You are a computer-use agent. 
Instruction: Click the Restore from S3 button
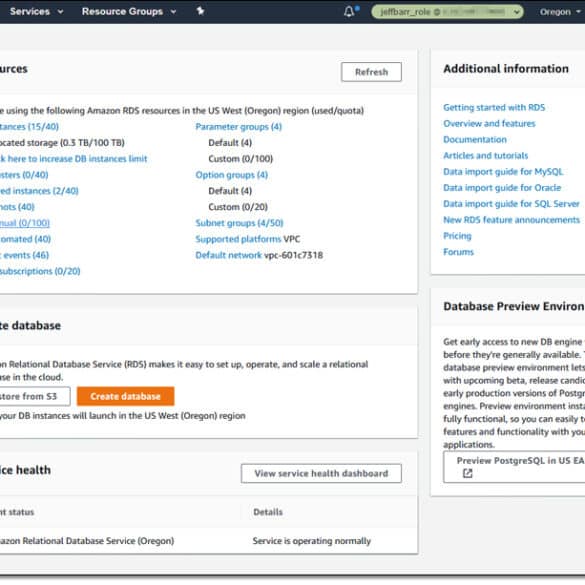[x=34, y=396]
